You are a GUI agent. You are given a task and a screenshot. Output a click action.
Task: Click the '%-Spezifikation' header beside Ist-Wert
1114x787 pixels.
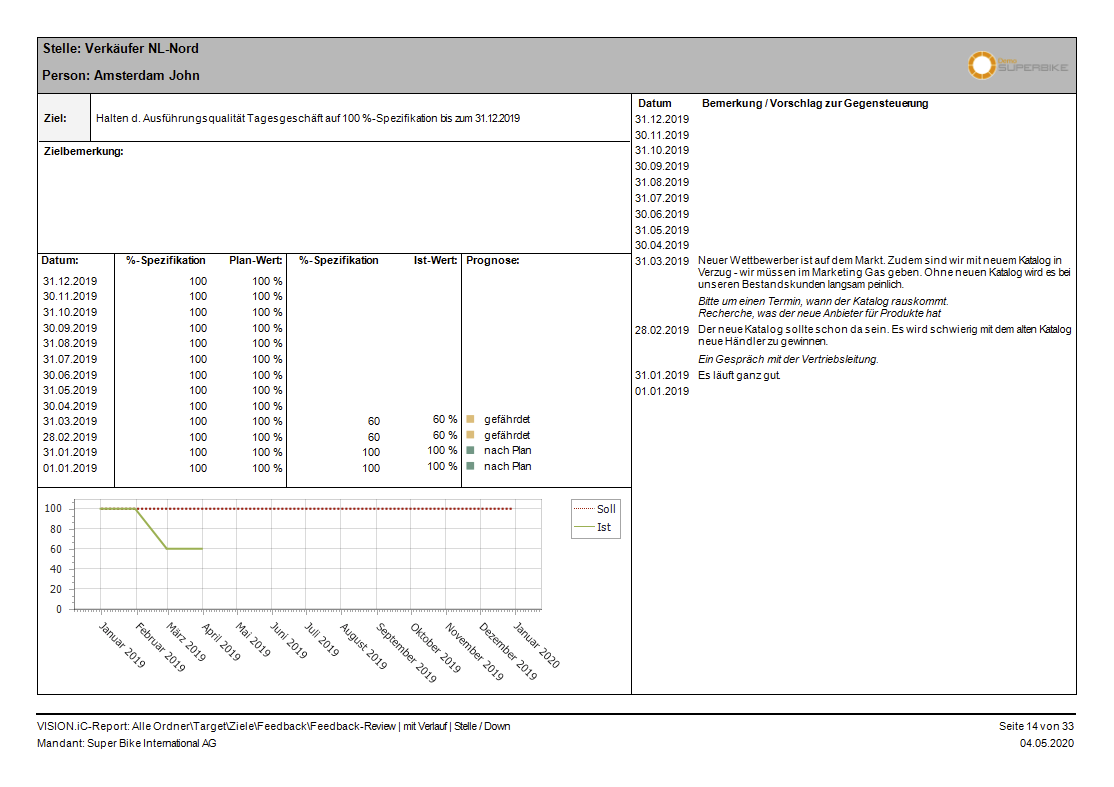(x=339, y=261)
